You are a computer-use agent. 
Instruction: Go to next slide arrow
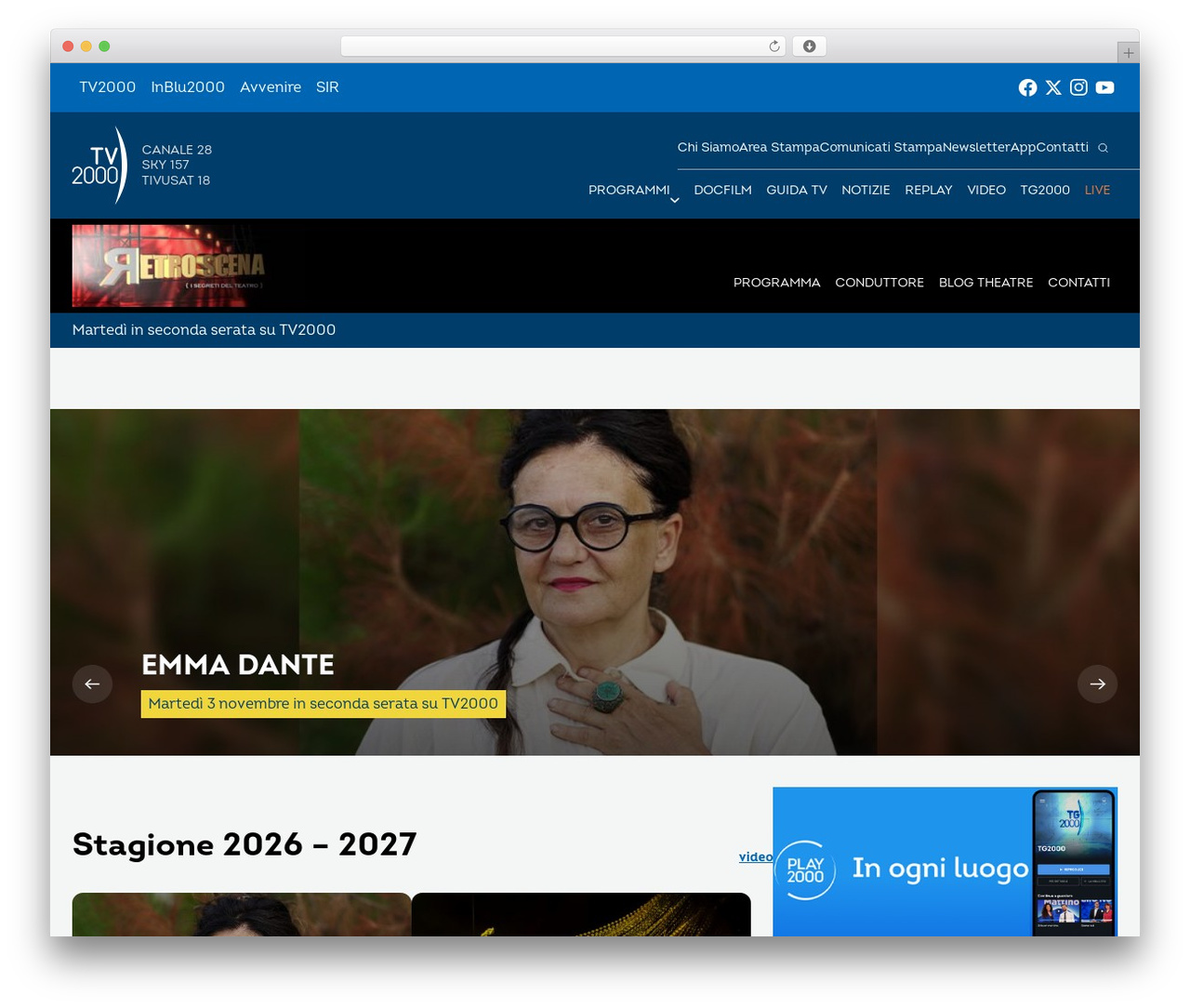point(1097,683)
